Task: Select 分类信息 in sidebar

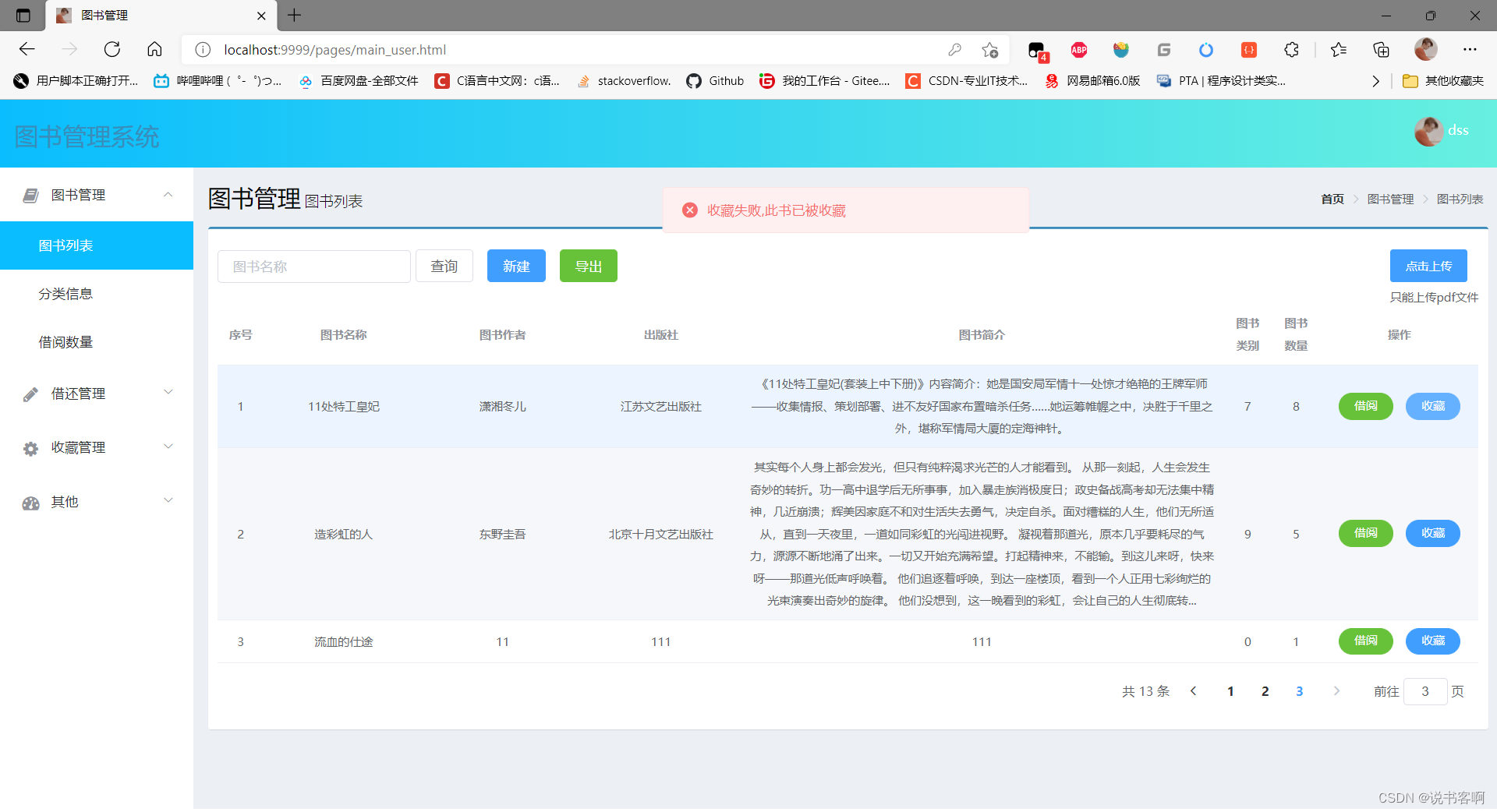Action: [97, 294]
